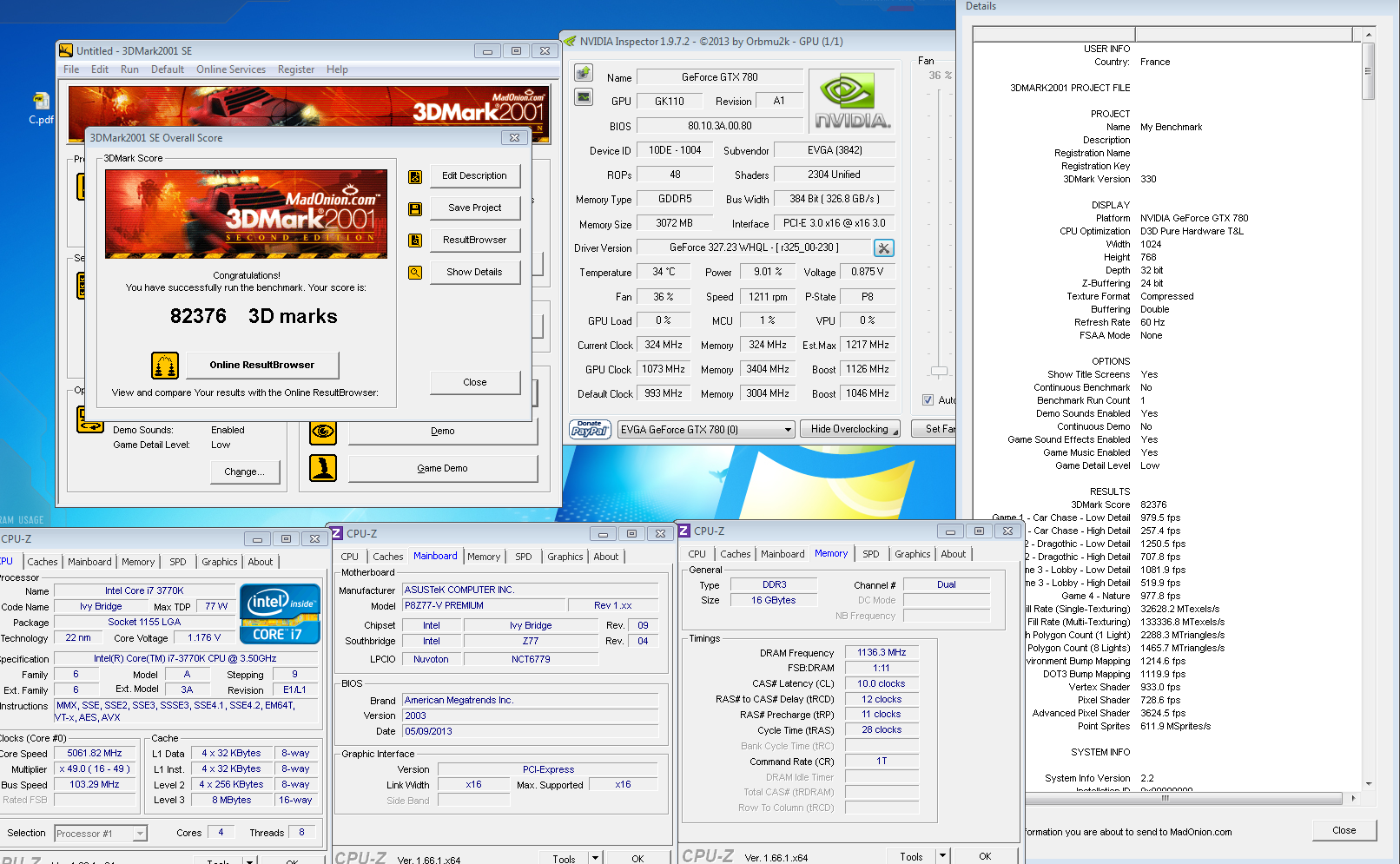
Task: Click Details window vertical scrollbar down arrow
Action: coord(1369,783)
